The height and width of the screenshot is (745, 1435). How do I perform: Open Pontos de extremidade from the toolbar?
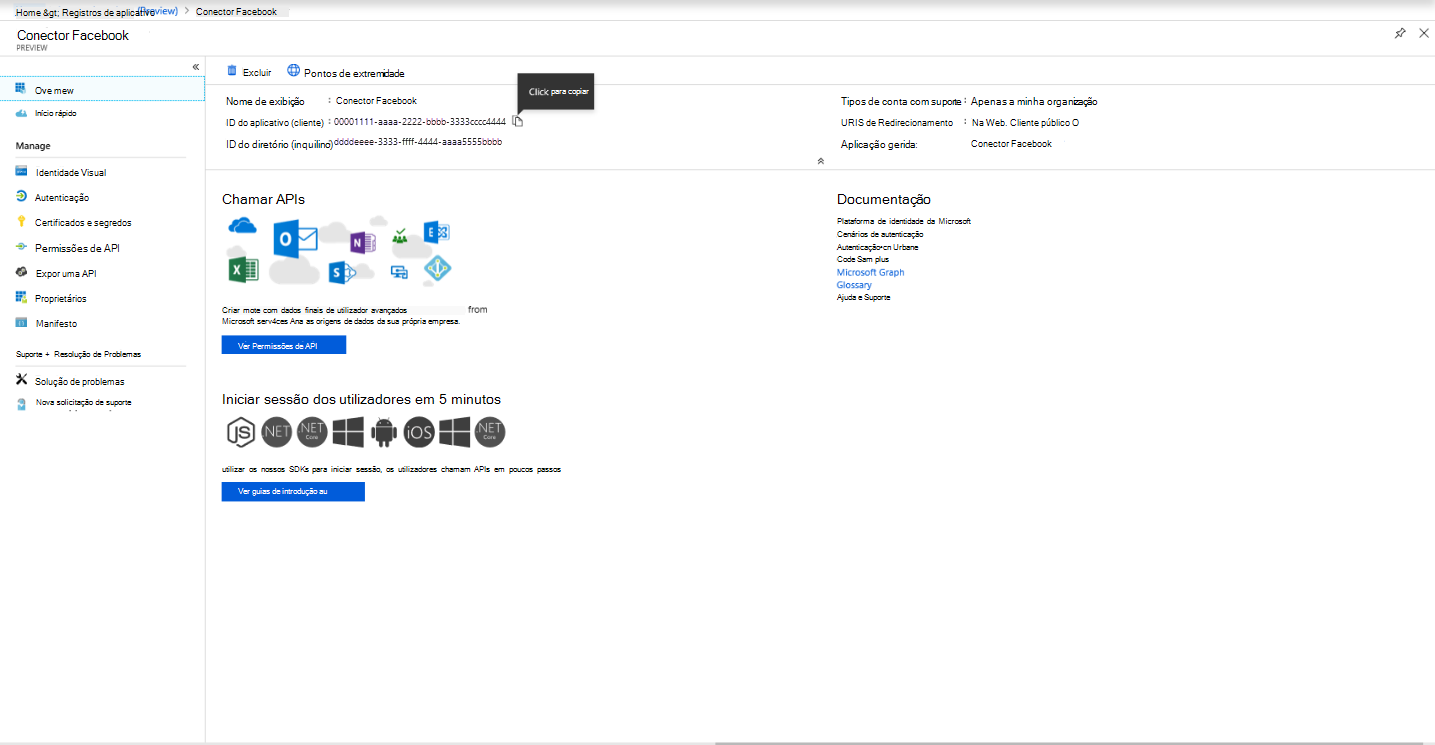[346, 73]
